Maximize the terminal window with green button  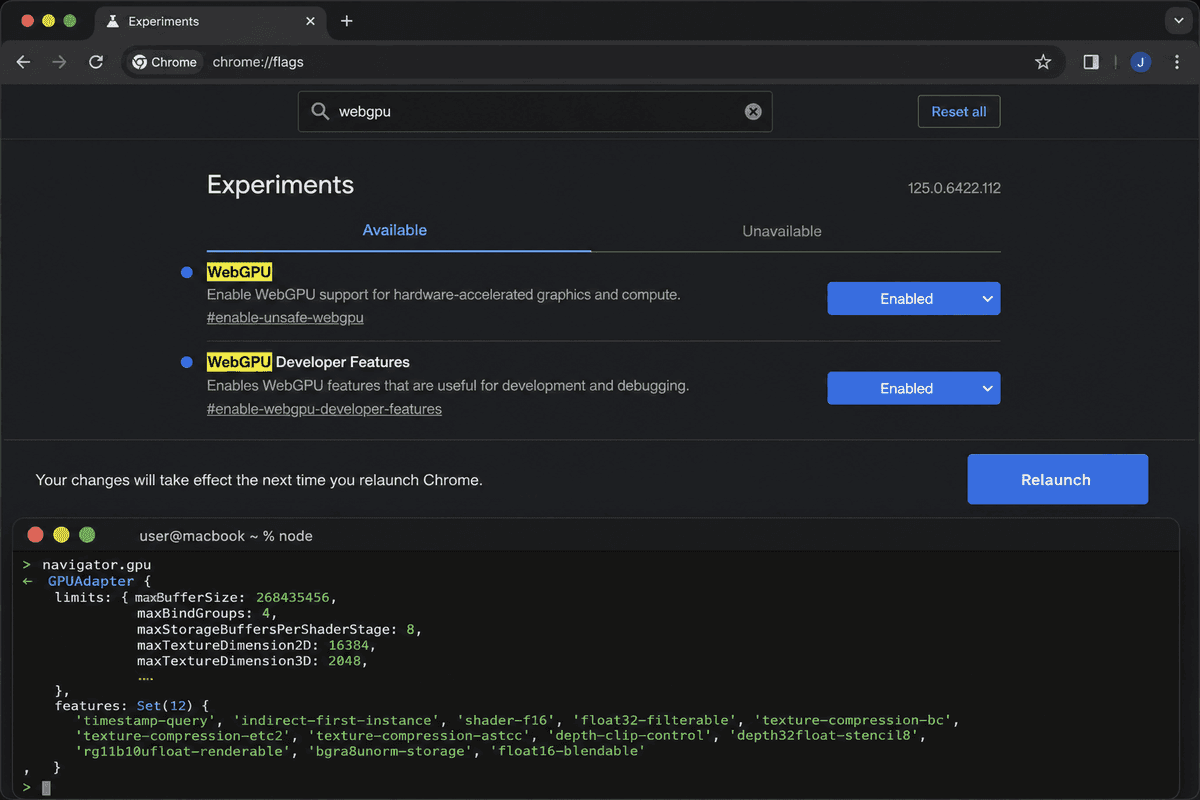coord(87,535)
